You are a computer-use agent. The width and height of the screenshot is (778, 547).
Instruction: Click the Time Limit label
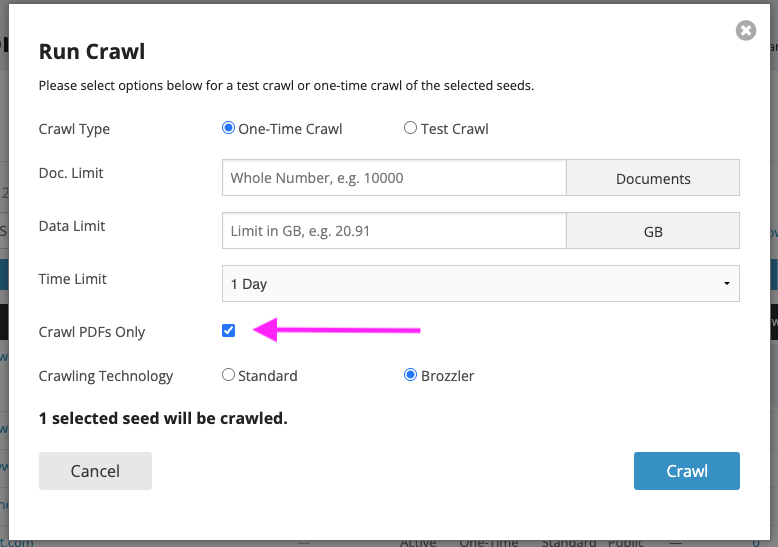click(72, 279)
